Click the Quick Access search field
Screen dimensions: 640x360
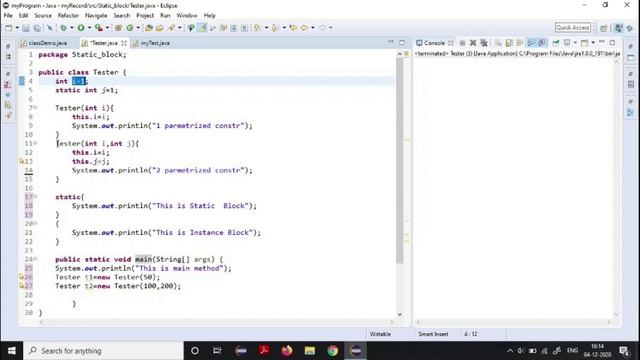point(573,27)
